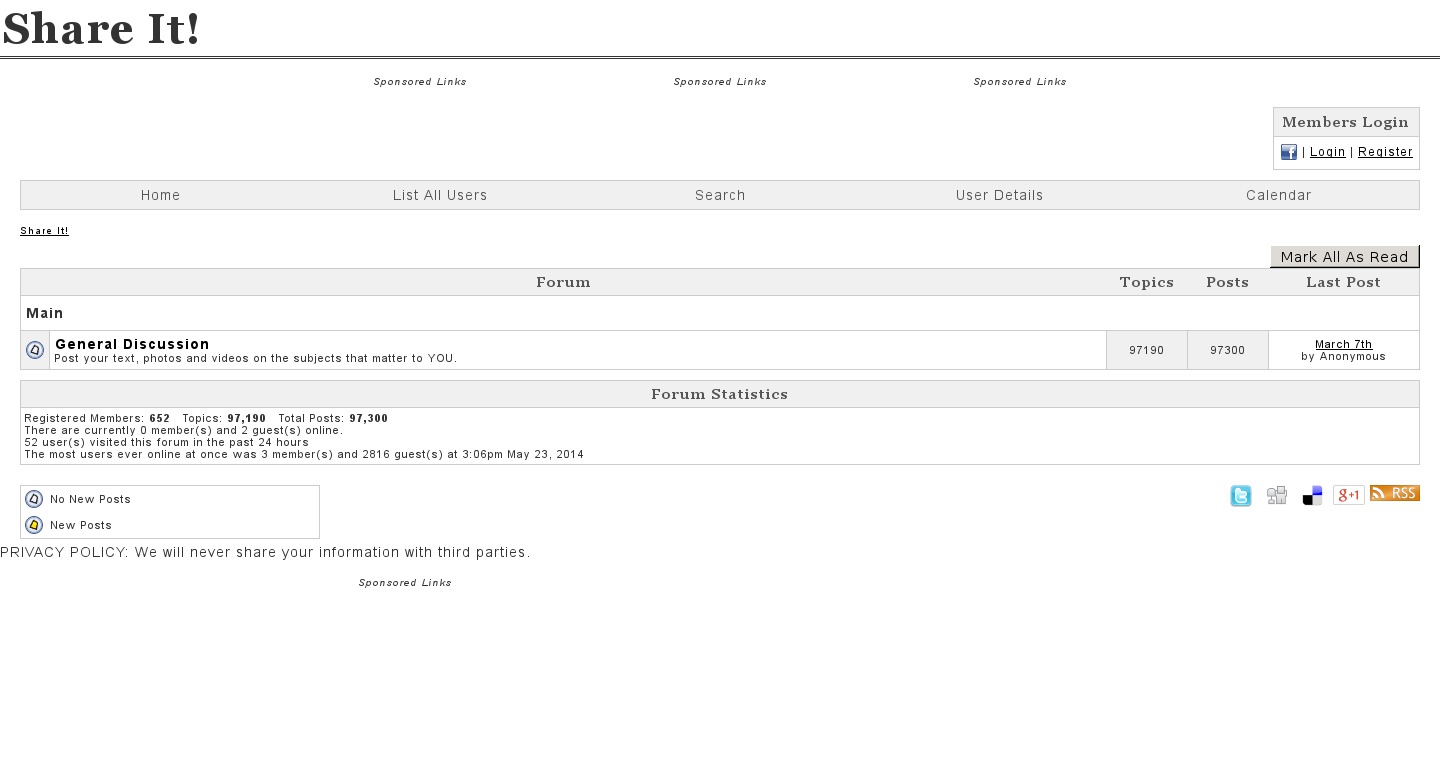
Task: Click the 'No New Posts' legend label
Action: coord(90,499)
